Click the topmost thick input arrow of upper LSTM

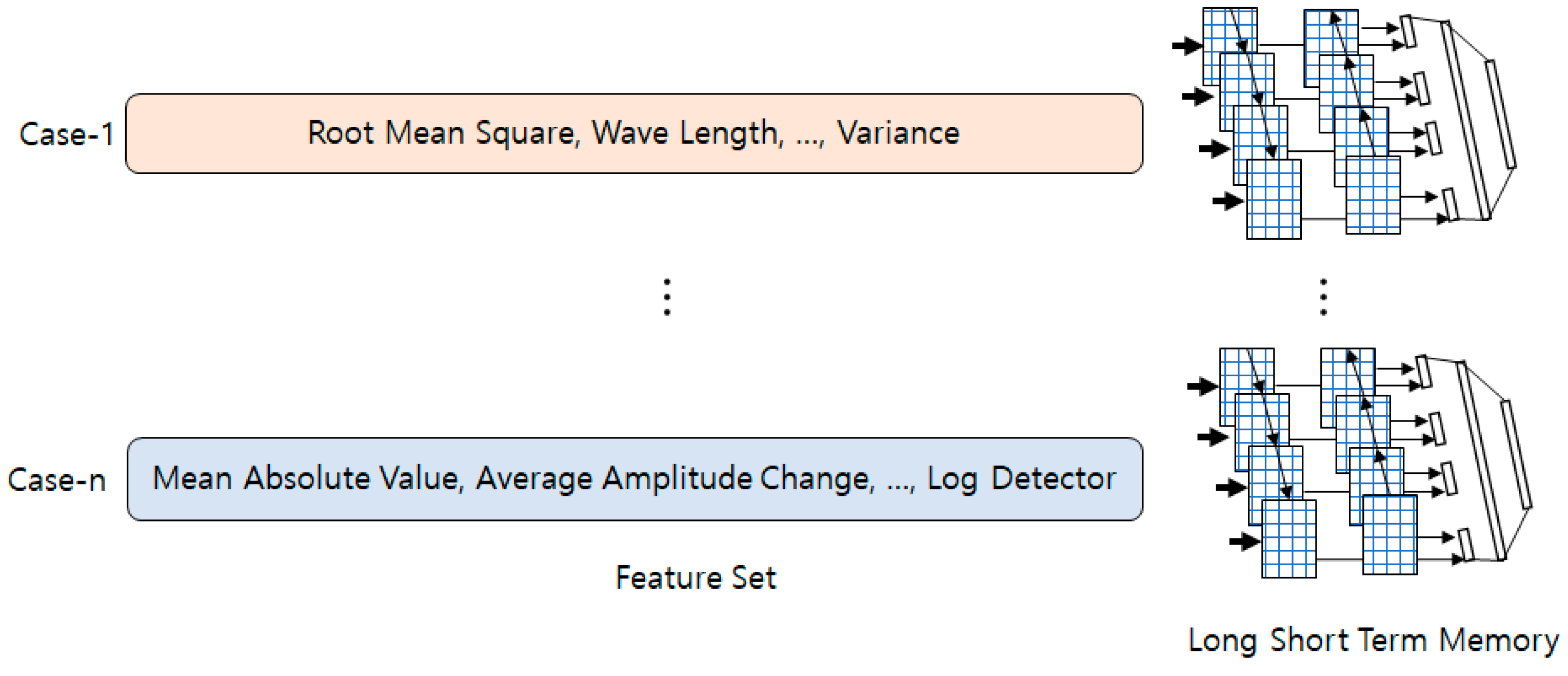click(x=1186, y=45)
